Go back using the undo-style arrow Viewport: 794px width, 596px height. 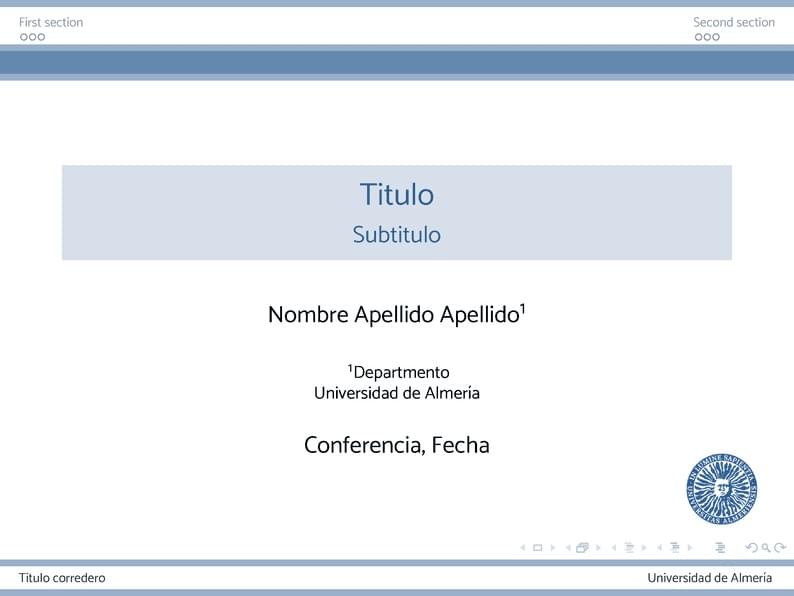coord(751,548)
